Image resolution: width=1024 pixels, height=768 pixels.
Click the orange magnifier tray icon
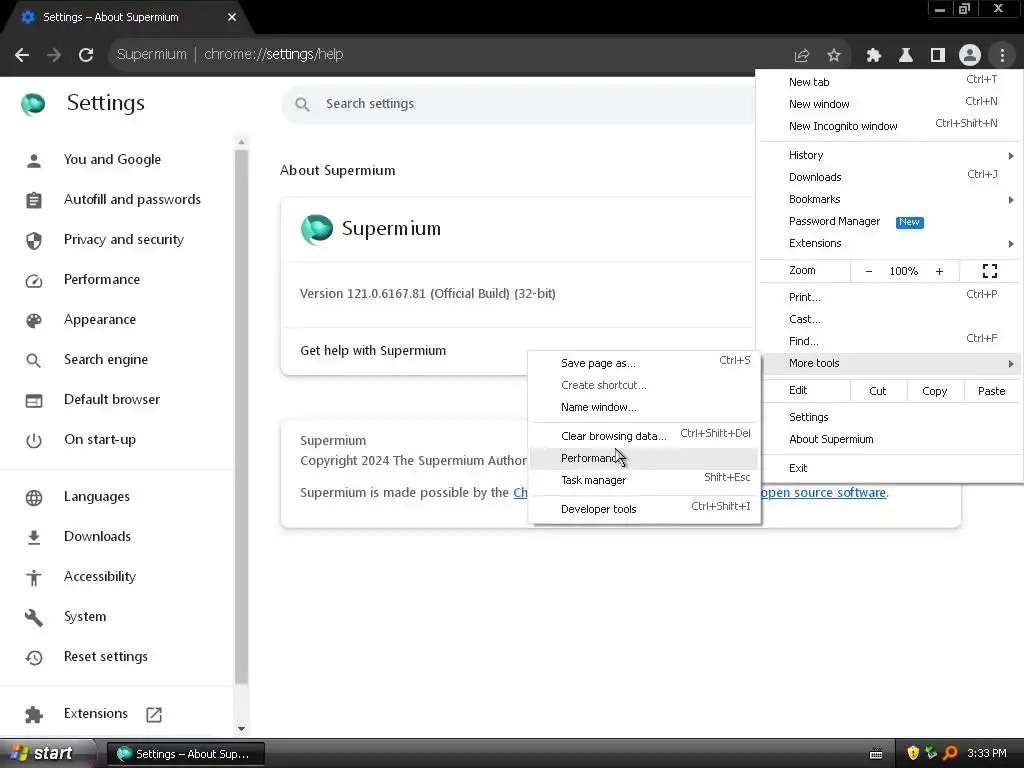point(950,753)
